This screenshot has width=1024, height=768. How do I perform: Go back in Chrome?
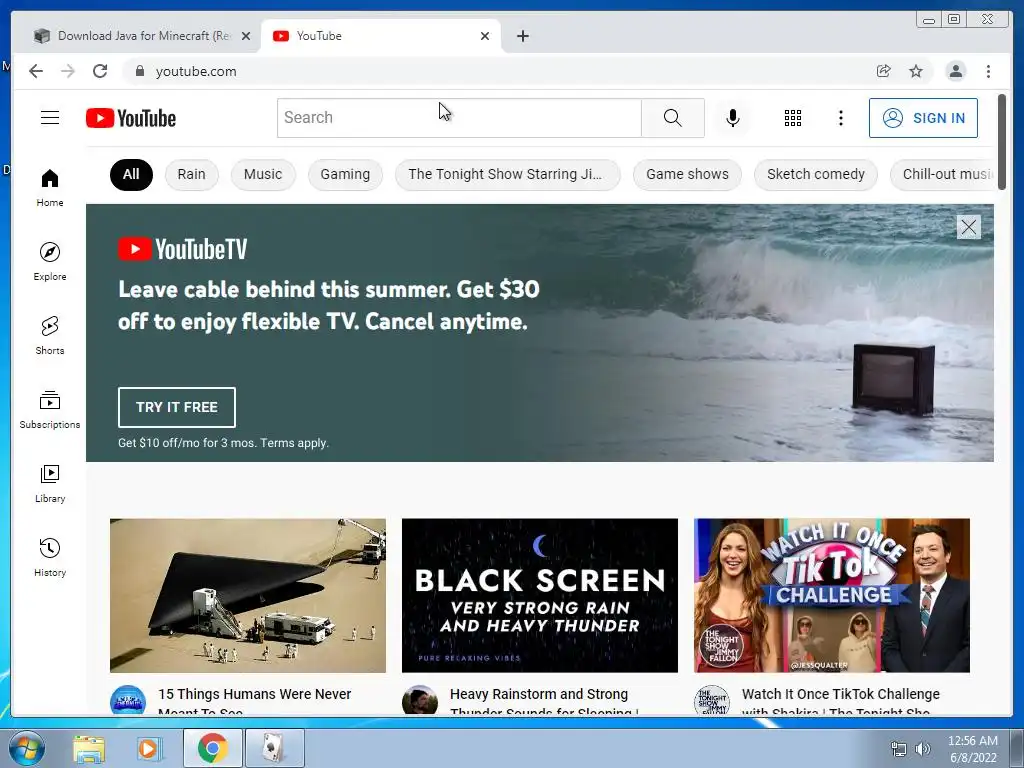(36, 71)
